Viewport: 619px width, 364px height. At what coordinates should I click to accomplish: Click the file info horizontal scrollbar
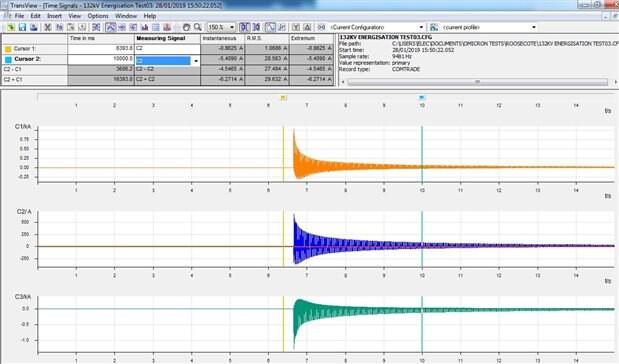(x=477, y=82)
